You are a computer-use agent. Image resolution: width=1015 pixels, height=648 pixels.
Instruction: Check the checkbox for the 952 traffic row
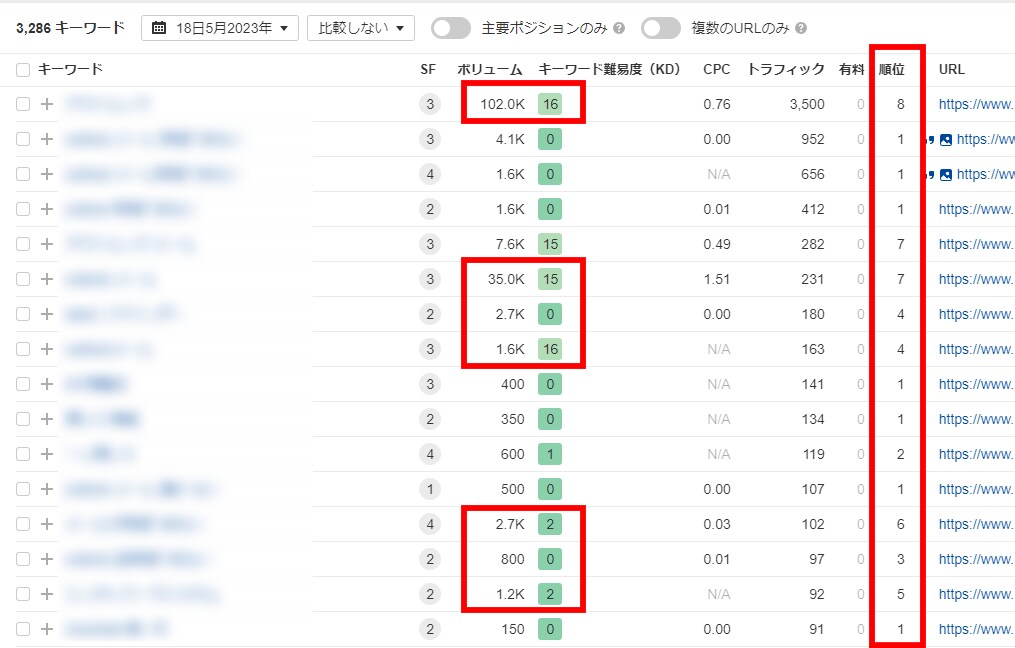pos(23,139)
